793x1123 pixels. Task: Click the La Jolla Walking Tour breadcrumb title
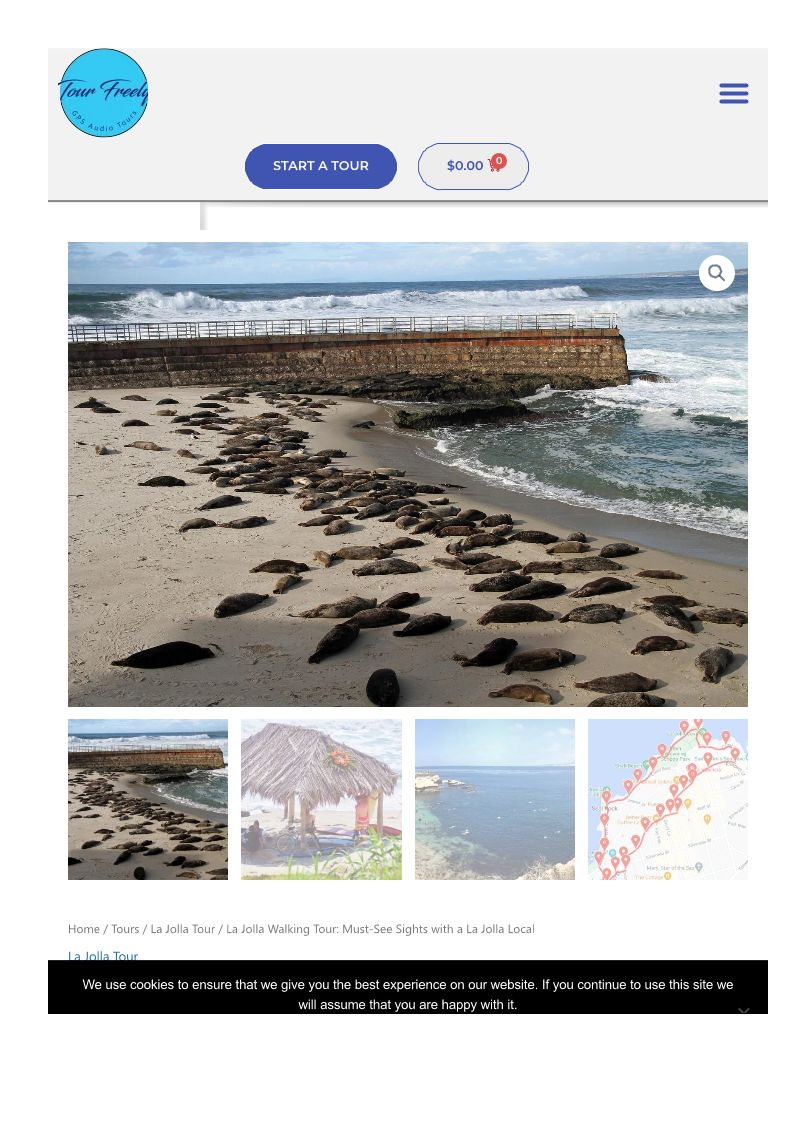pos(380,929)
